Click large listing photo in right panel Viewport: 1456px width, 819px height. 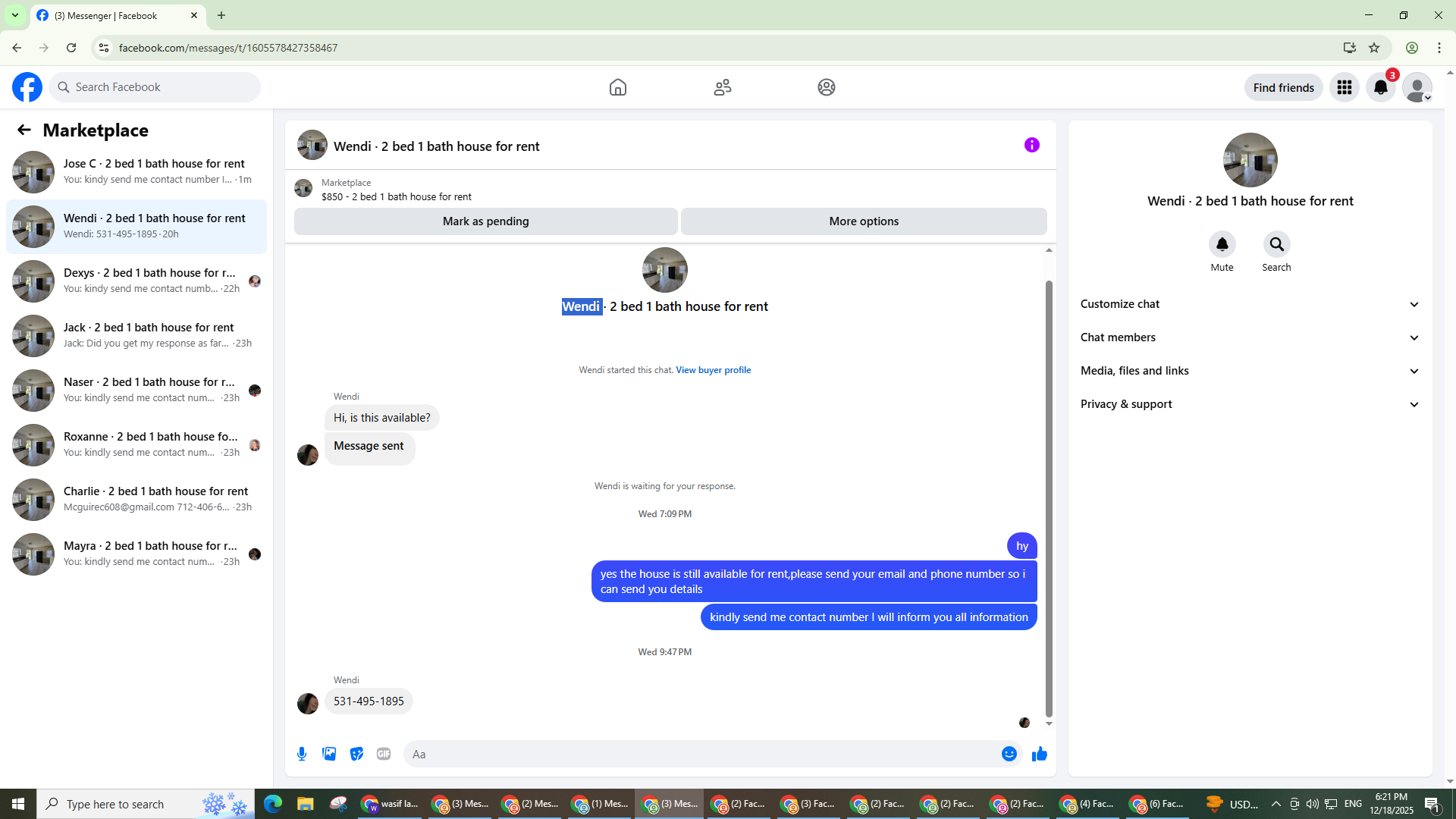click(1250, 160)
